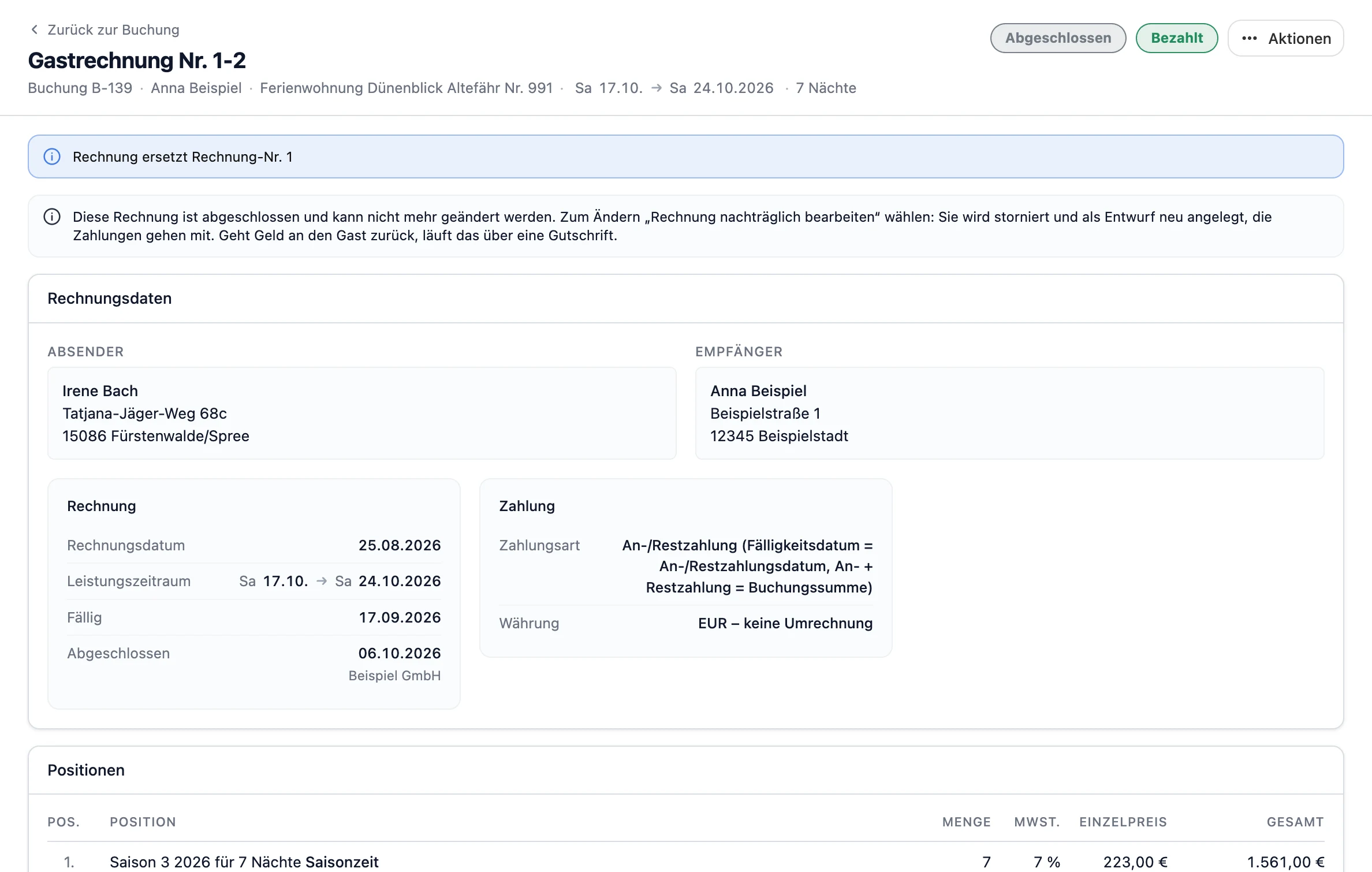Click Abgeschlossen date '06.10.2026'

pos(400,653)
